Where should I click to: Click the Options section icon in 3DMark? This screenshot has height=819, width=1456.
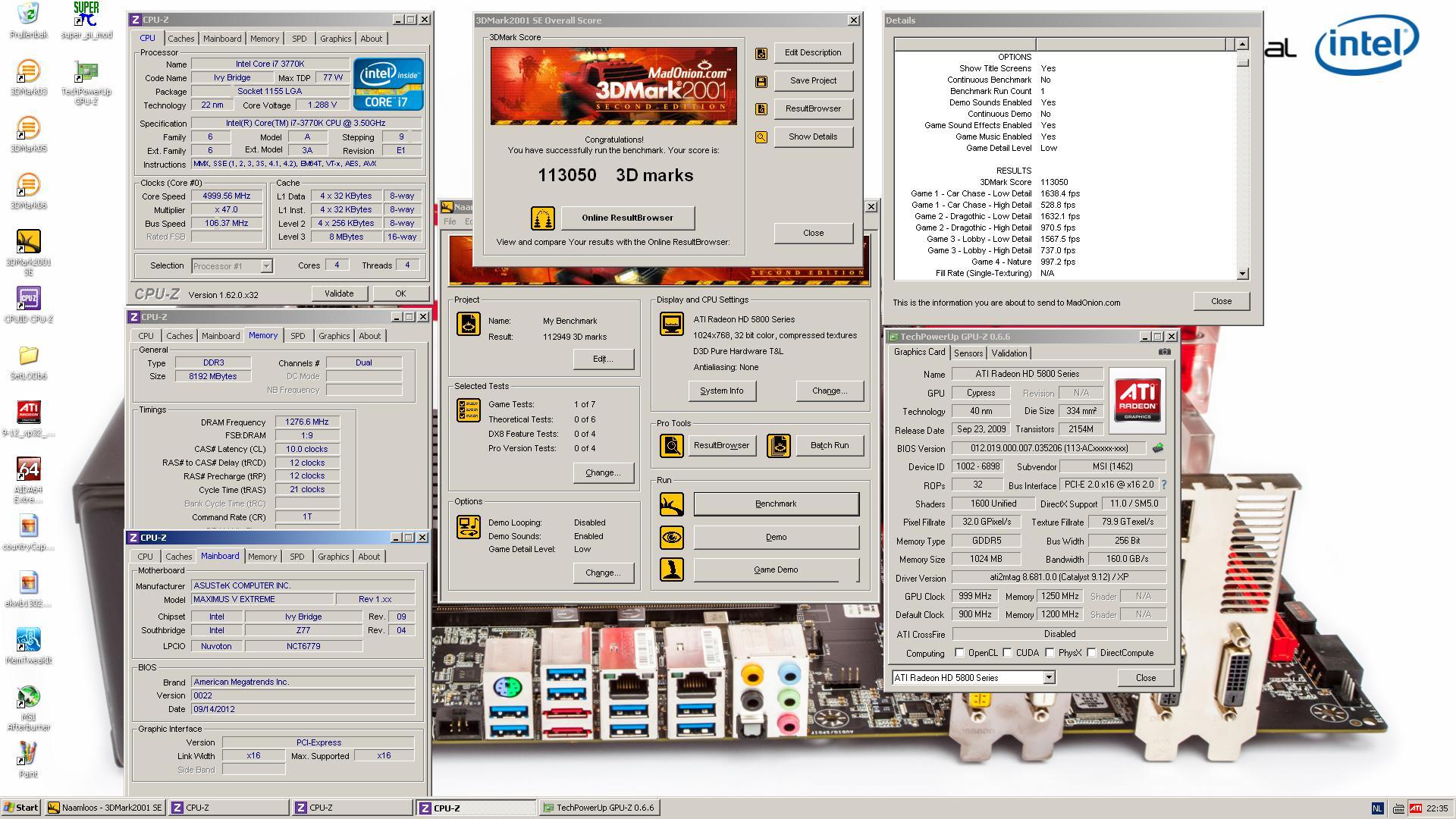pyautogui.click(x=468, y=526)
